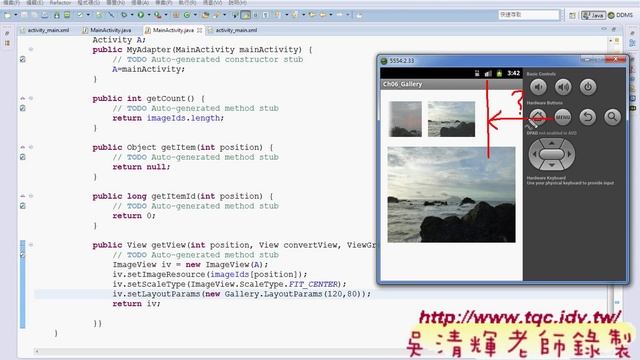
Task: Minimize the editor area
Action: [604, 29]
